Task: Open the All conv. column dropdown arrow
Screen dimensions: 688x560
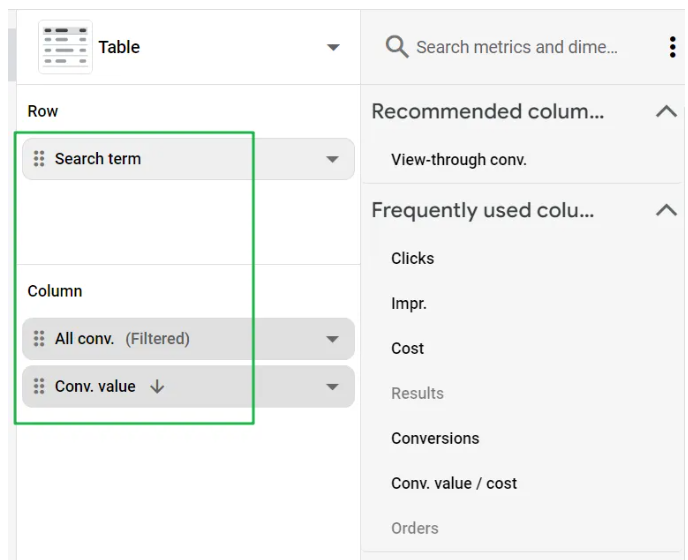Action: click(x=332, y=339)
